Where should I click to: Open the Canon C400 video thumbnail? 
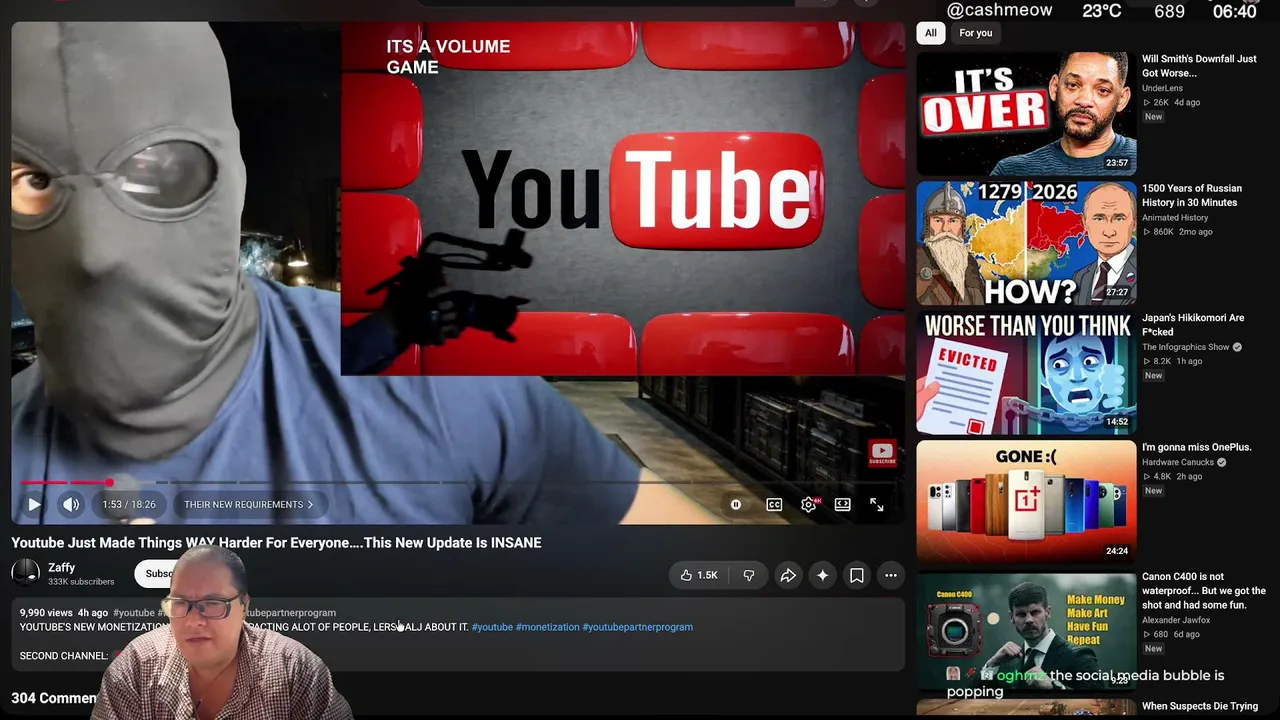point(1026,631)
